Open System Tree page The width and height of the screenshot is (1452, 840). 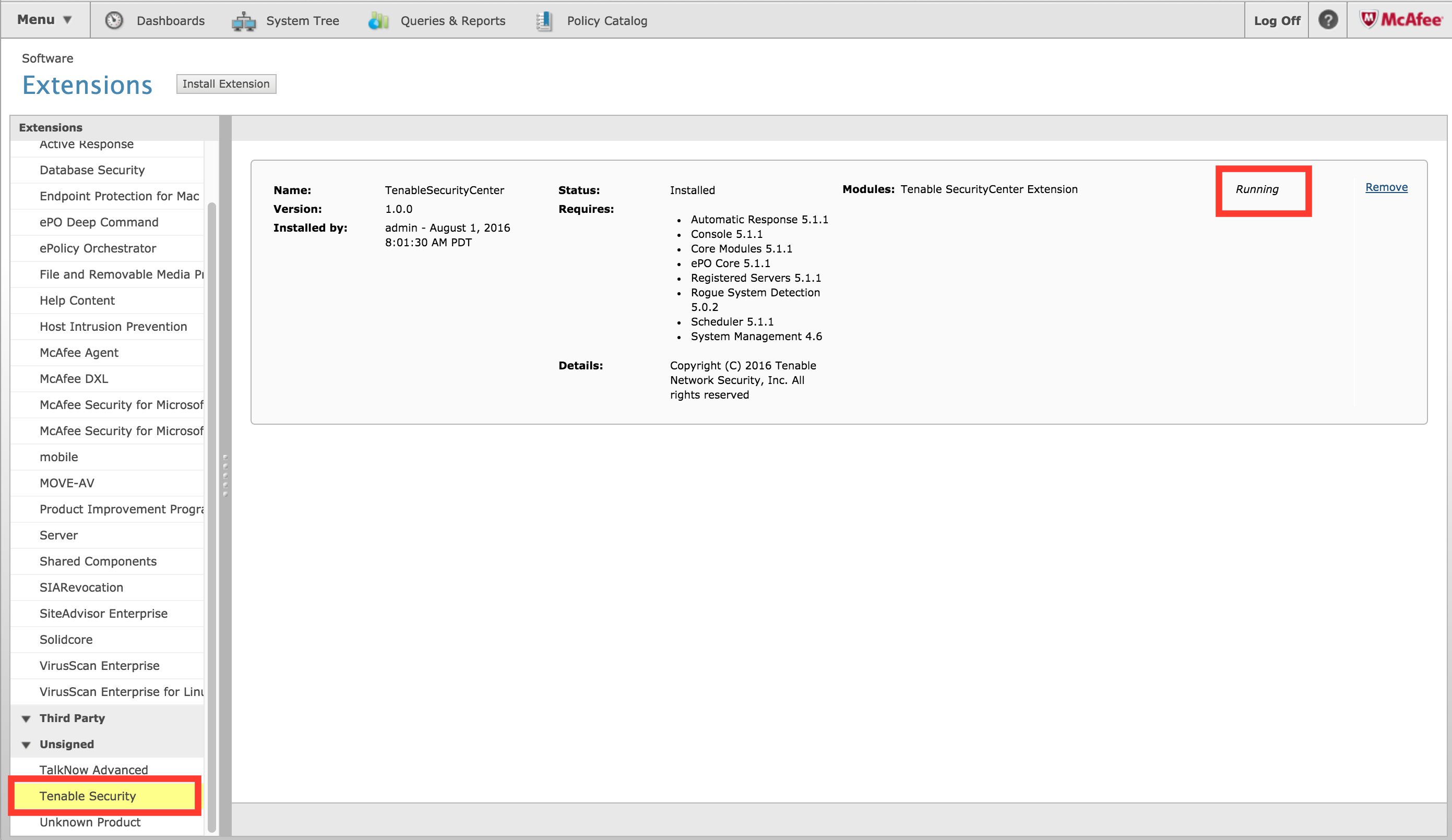[x=303, y=21]
